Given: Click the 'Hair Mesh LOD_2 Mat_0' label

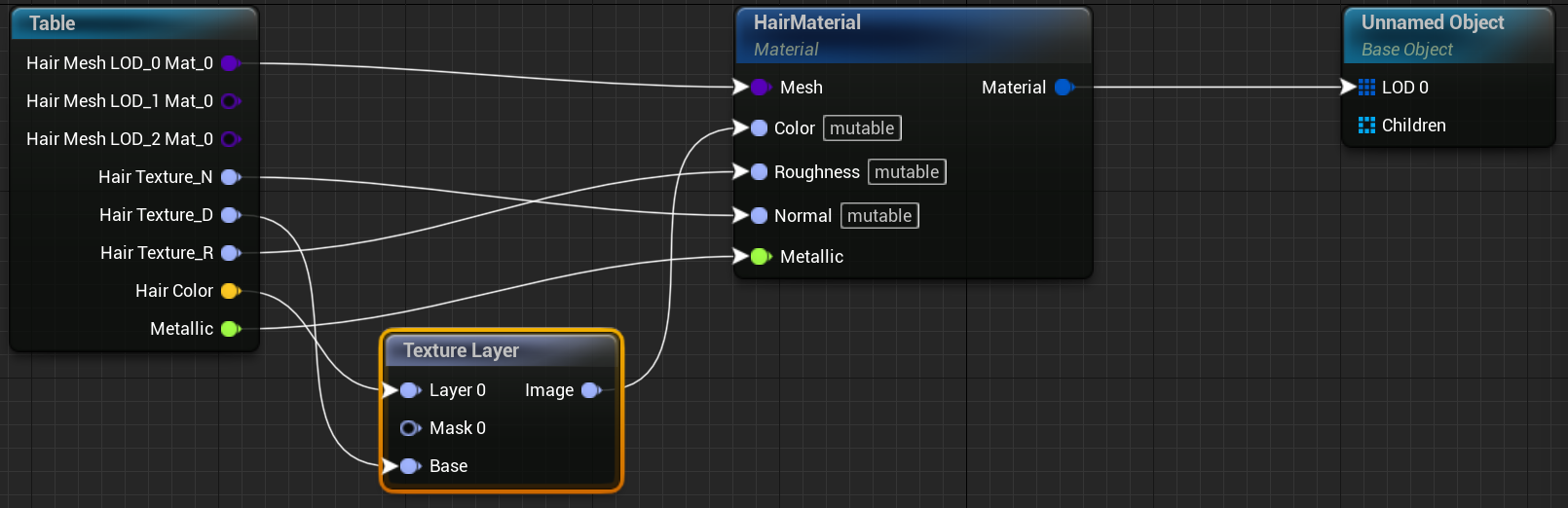Looking at the screenshot, I should click(x=120, y=139).
